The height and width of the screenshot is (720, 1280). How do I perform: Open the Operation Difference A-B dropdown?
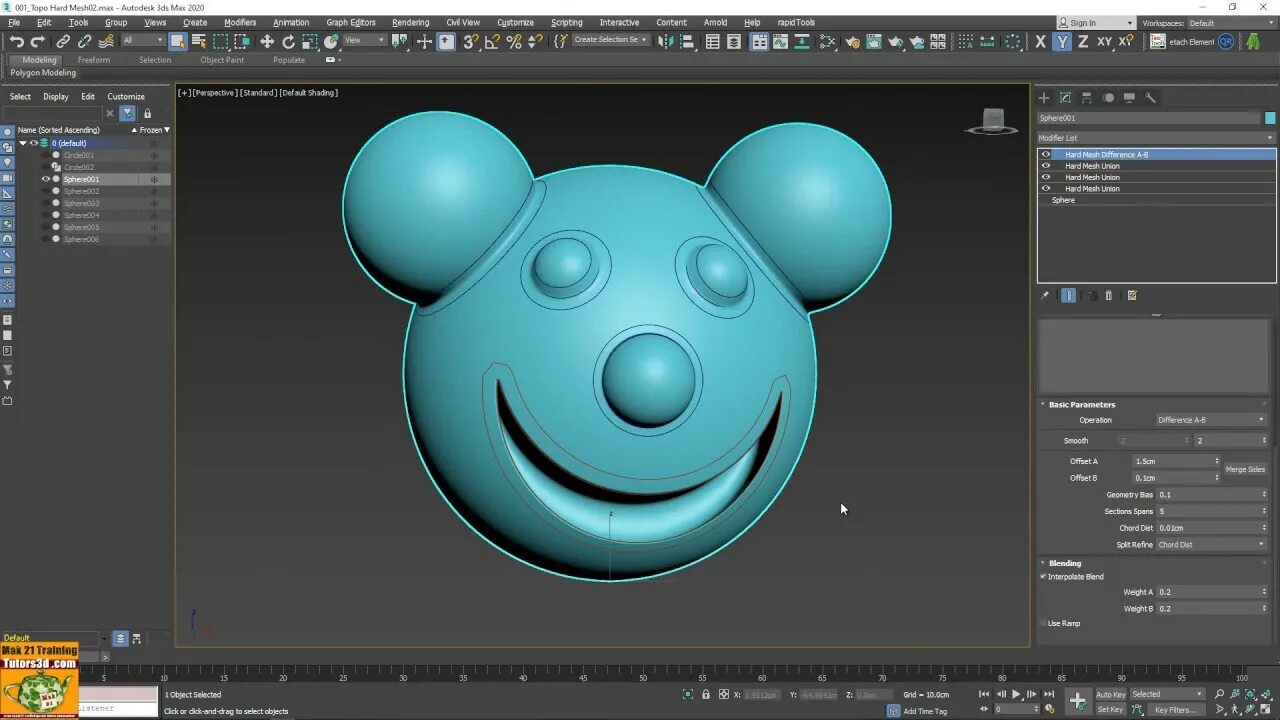coord(1211,420)
